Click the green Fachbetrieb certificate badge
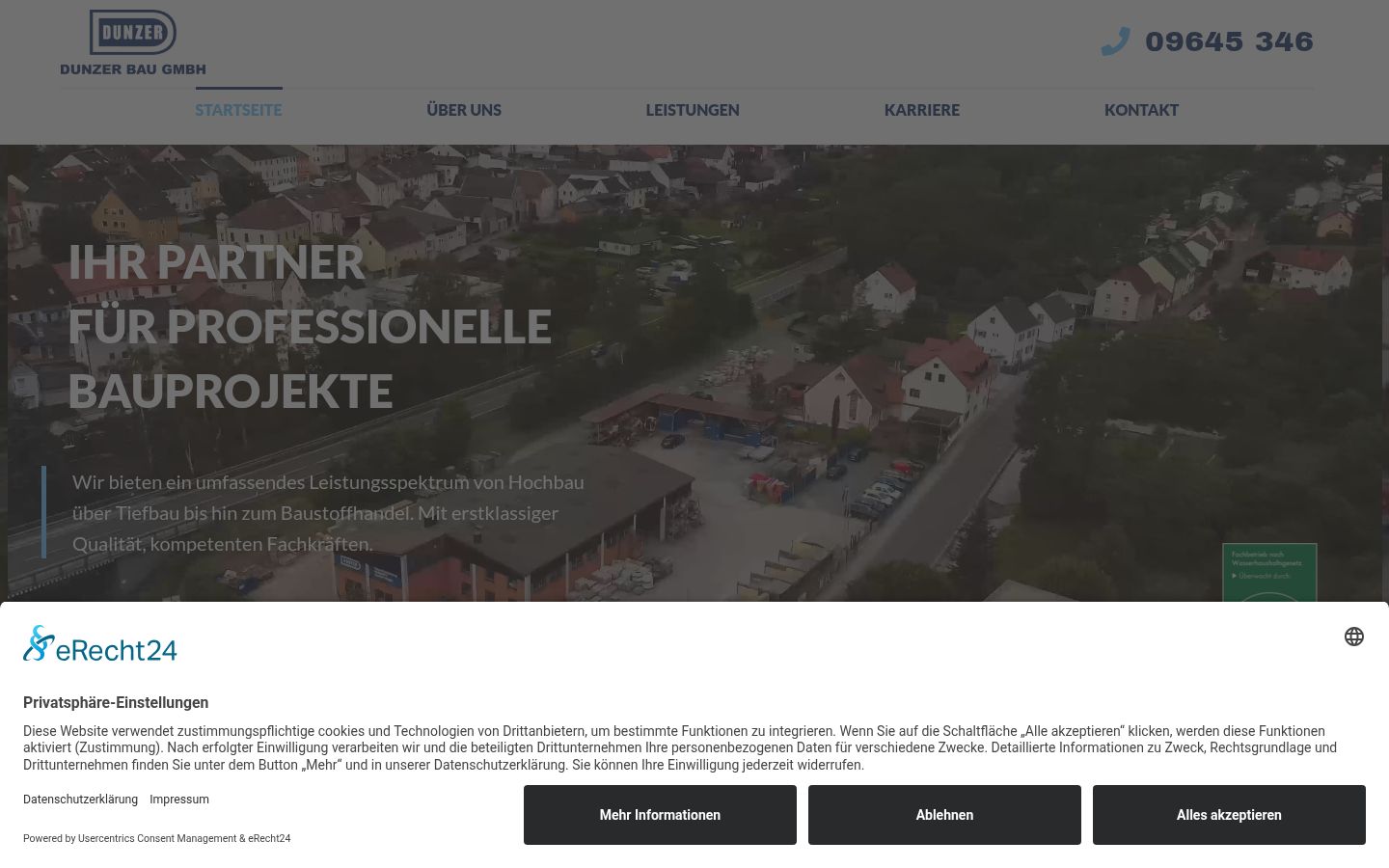The width and height of the screenshot is (1389, 868). (x=1269, y=573)
